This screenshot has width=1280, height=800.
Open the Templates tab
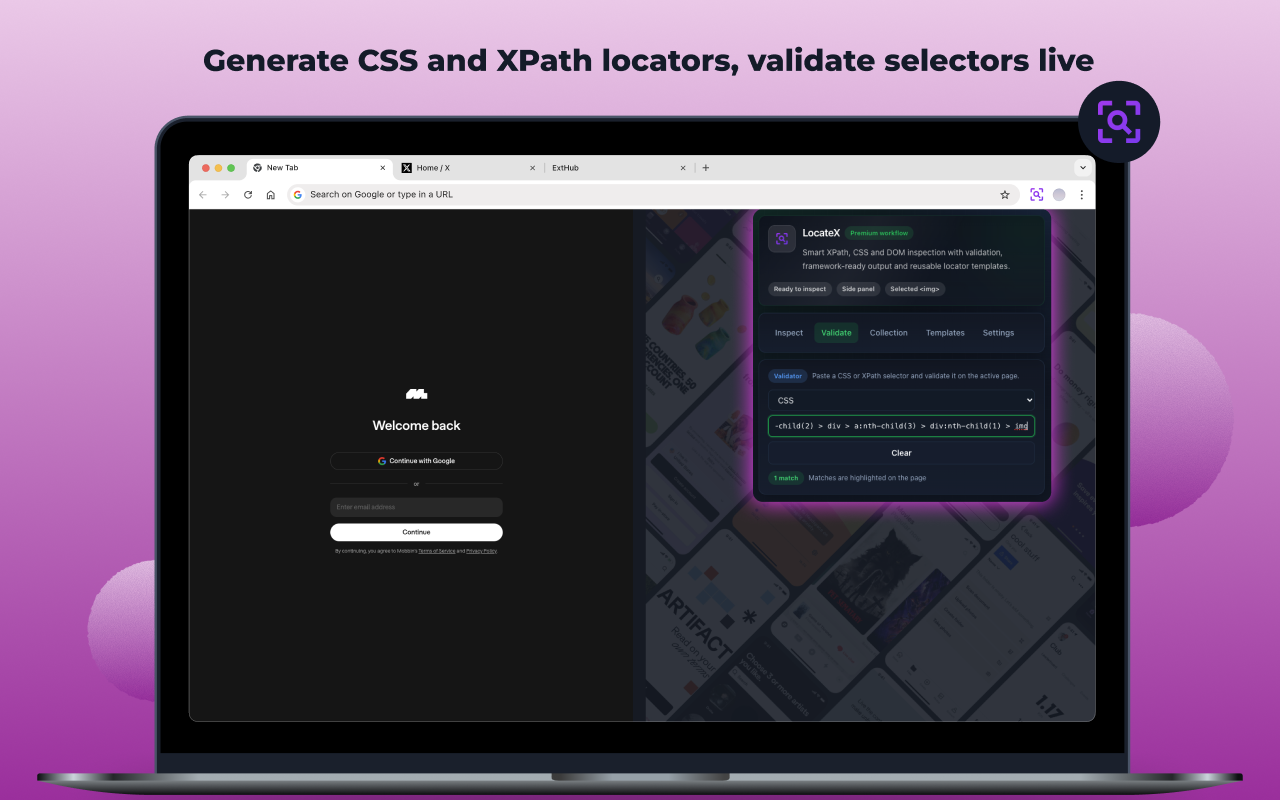click(x=945, y=333)
